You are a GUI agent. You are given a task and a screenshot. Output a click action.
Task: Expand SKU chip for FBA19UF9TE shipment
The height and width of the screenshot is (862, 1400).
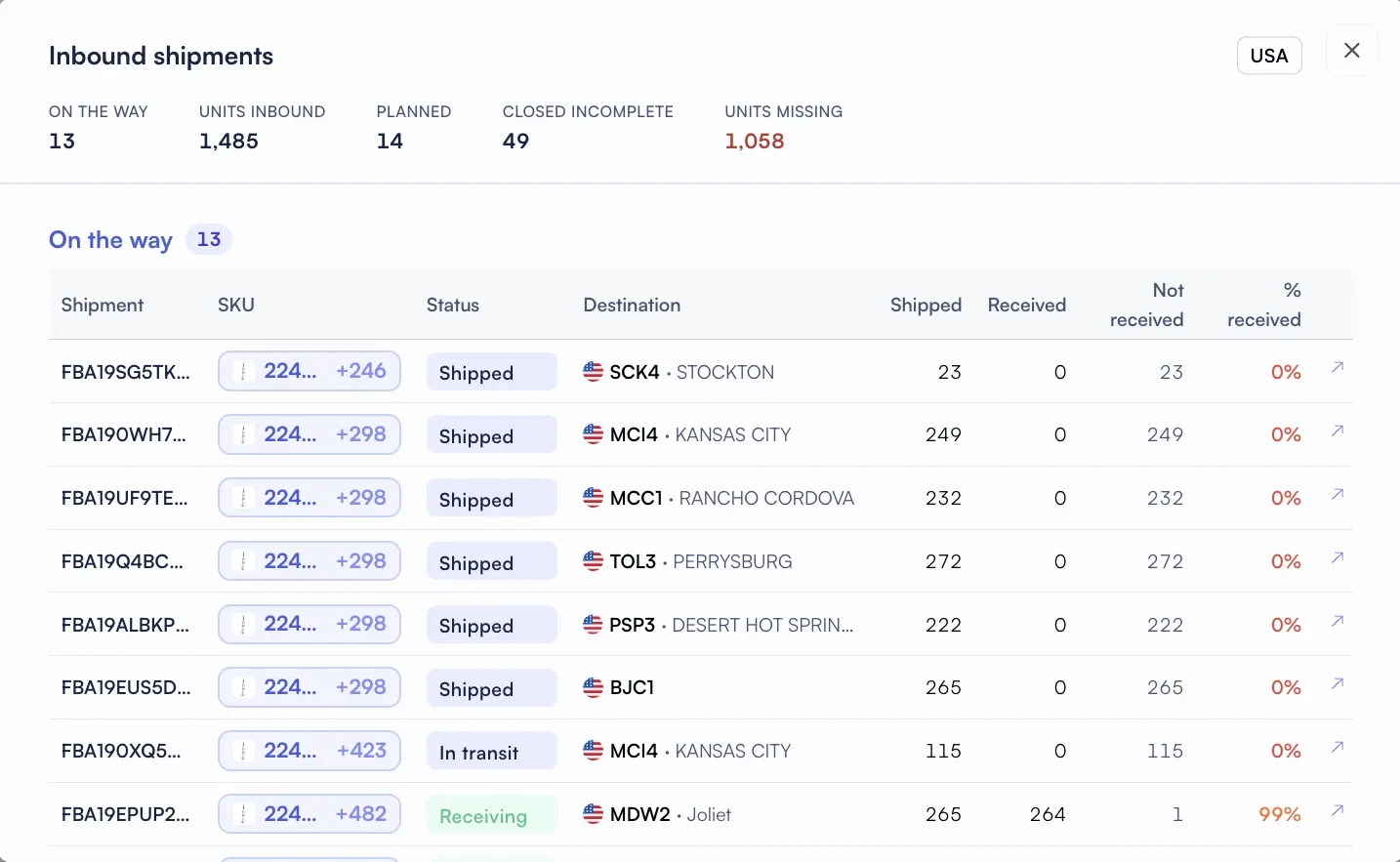(x=309, y=498)
